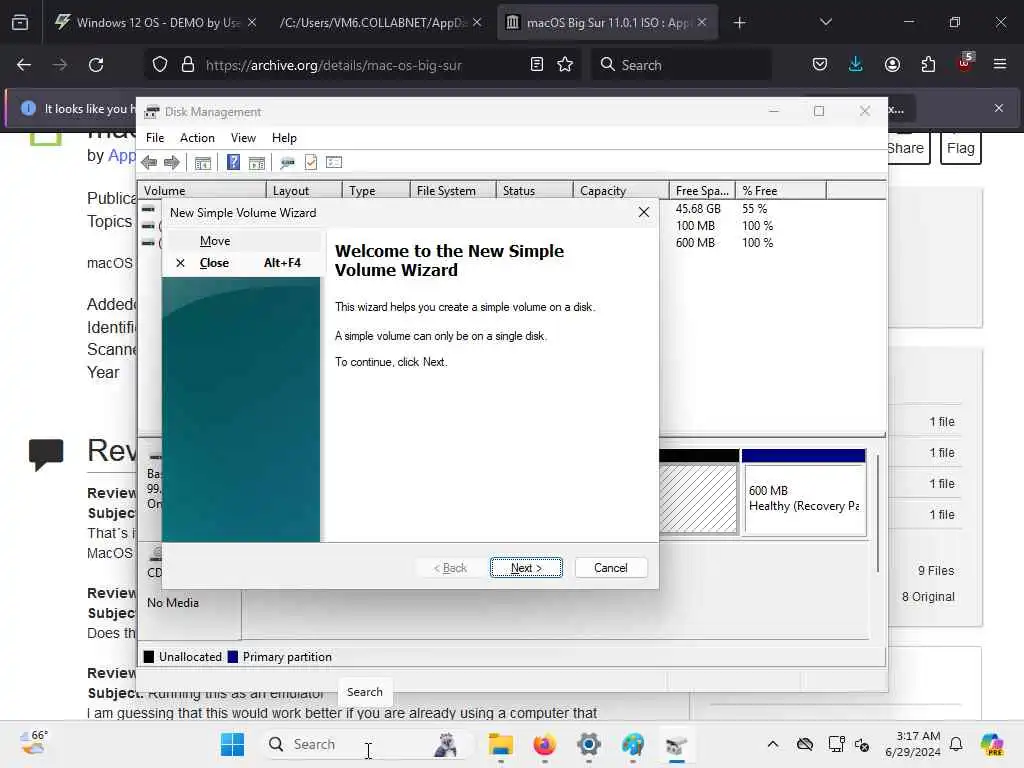Open Firefox from the taskbar
Screen dimensions: 1024x768
(x=544, y=744)
